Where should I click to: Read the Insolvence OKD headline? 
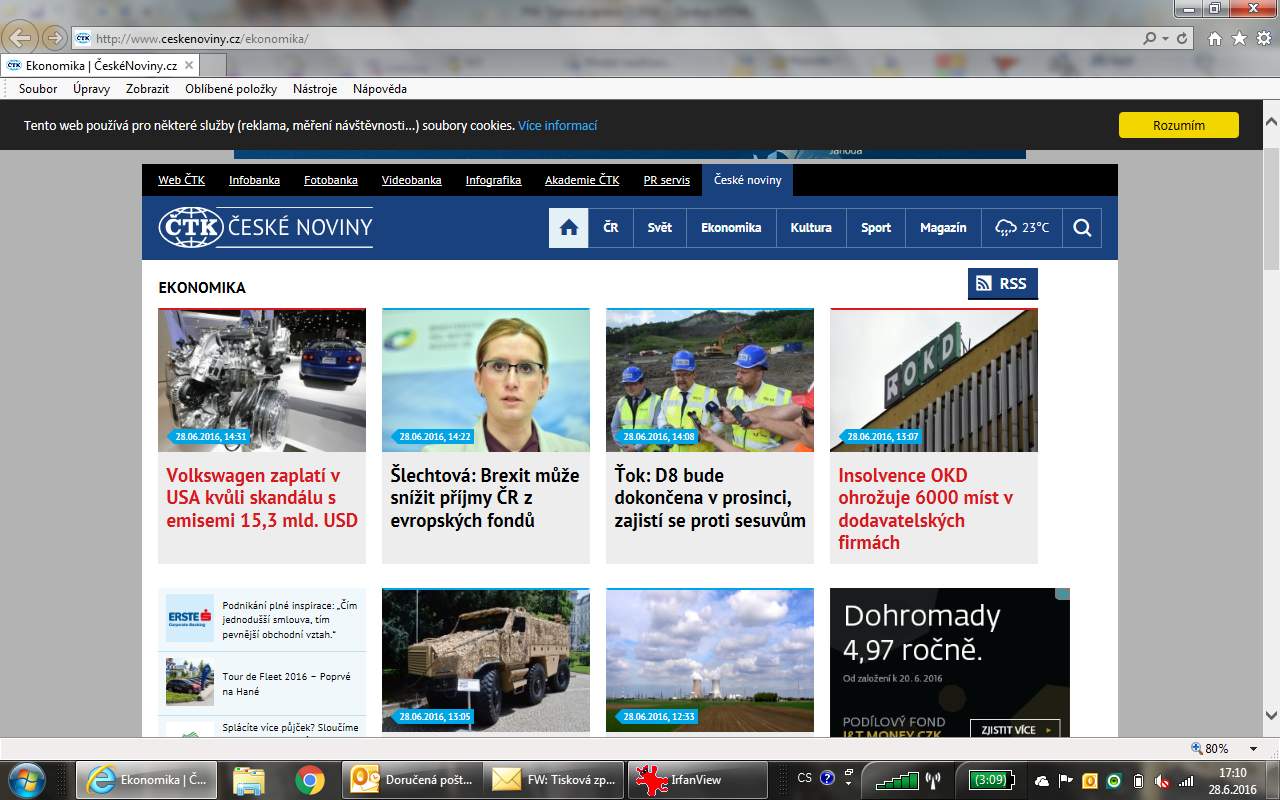tap(926, 509)
